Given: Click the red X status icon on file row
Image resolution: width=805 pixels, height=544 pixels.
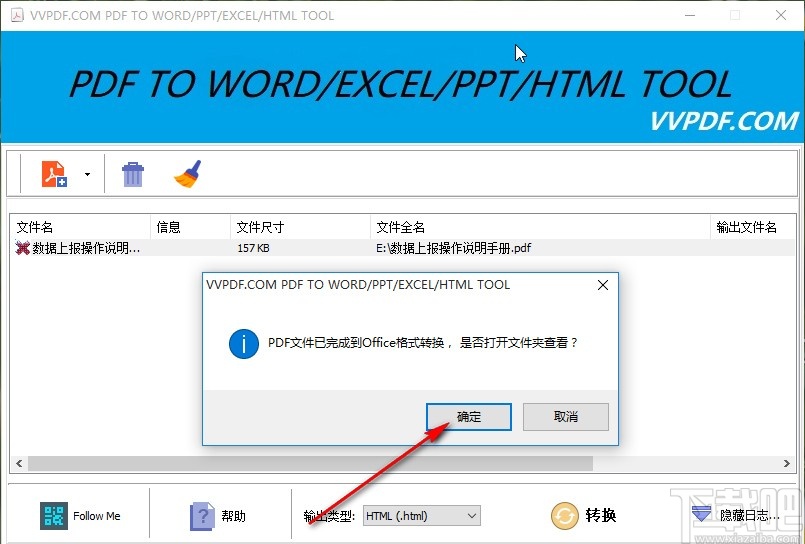Looking at the screenshot, I should (23, 248).
